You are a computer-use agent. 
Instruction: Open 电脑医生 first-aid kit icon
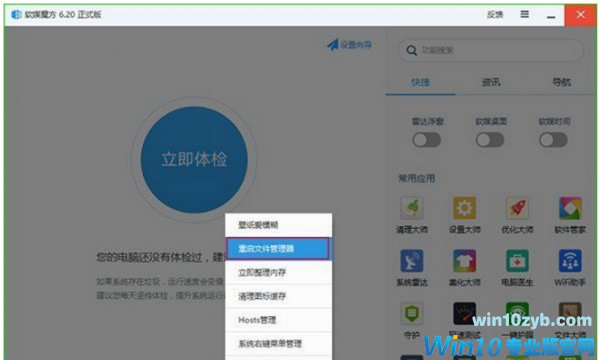point(517,261)
